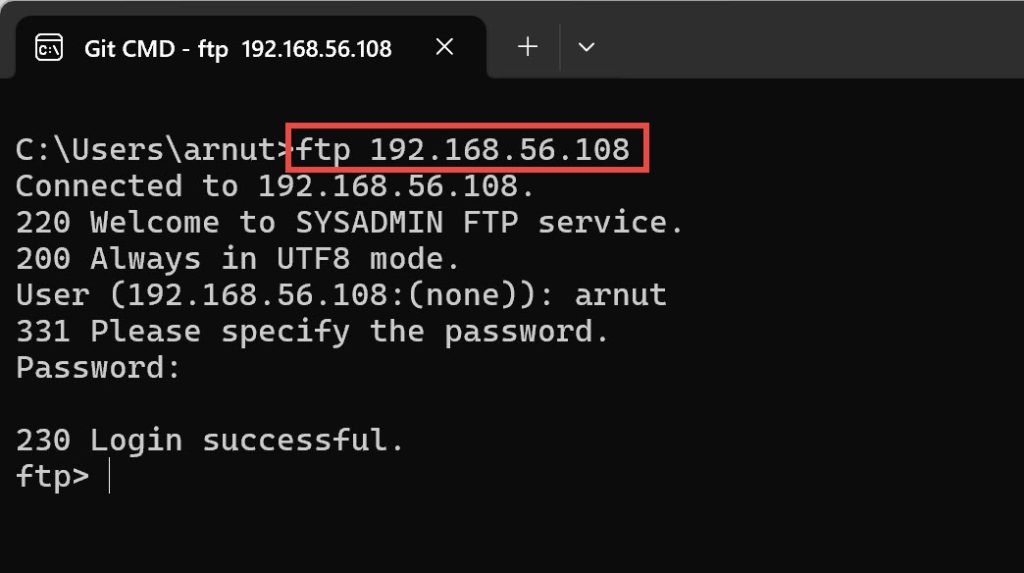Open a new terminal tab
This screenshot has width=1024, height=573.
(x=527, y=47)
